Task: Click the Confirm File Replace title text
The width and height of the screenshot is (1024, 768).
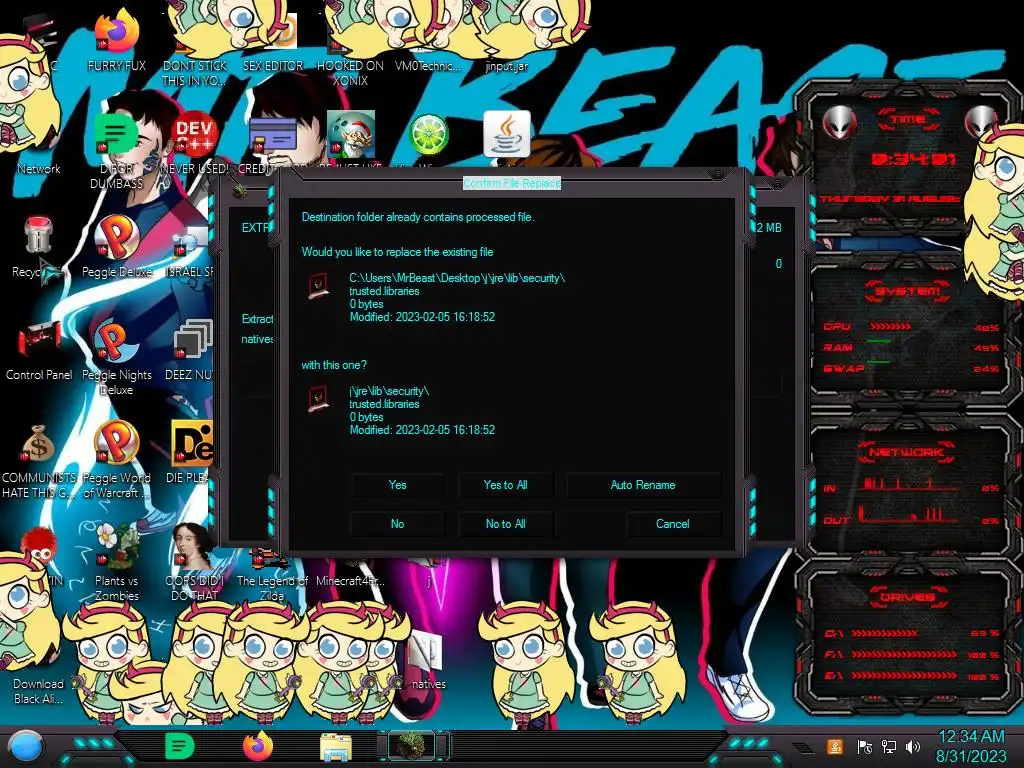Action: 512,184
